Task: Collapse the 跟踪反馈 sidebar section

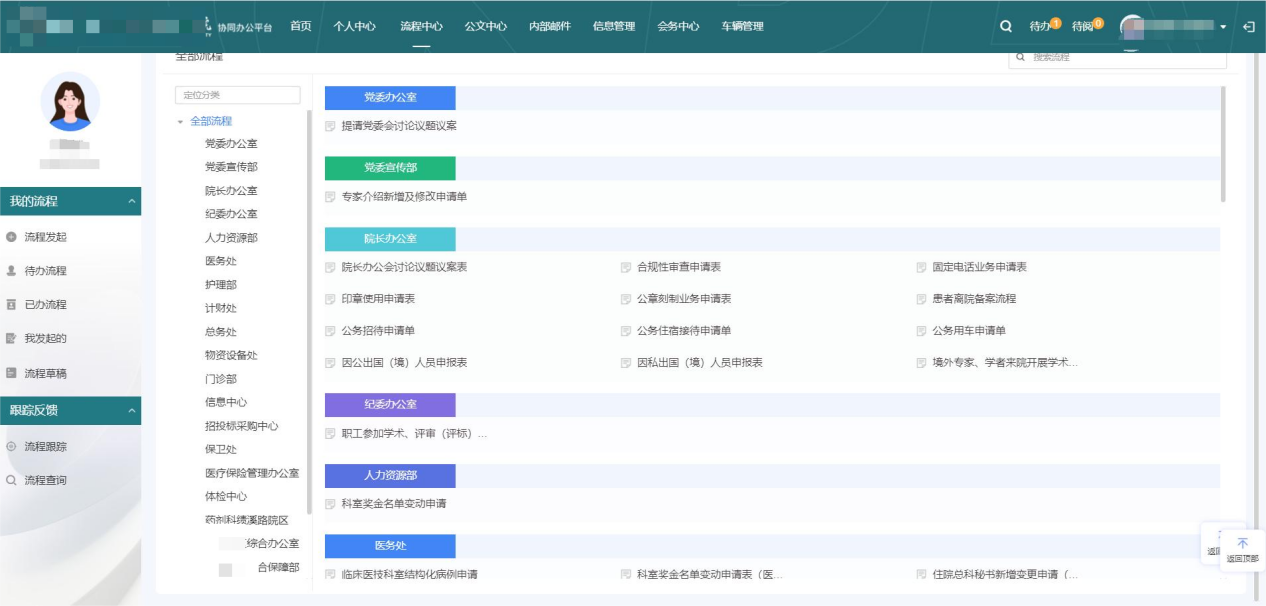Action: [131, 410]
